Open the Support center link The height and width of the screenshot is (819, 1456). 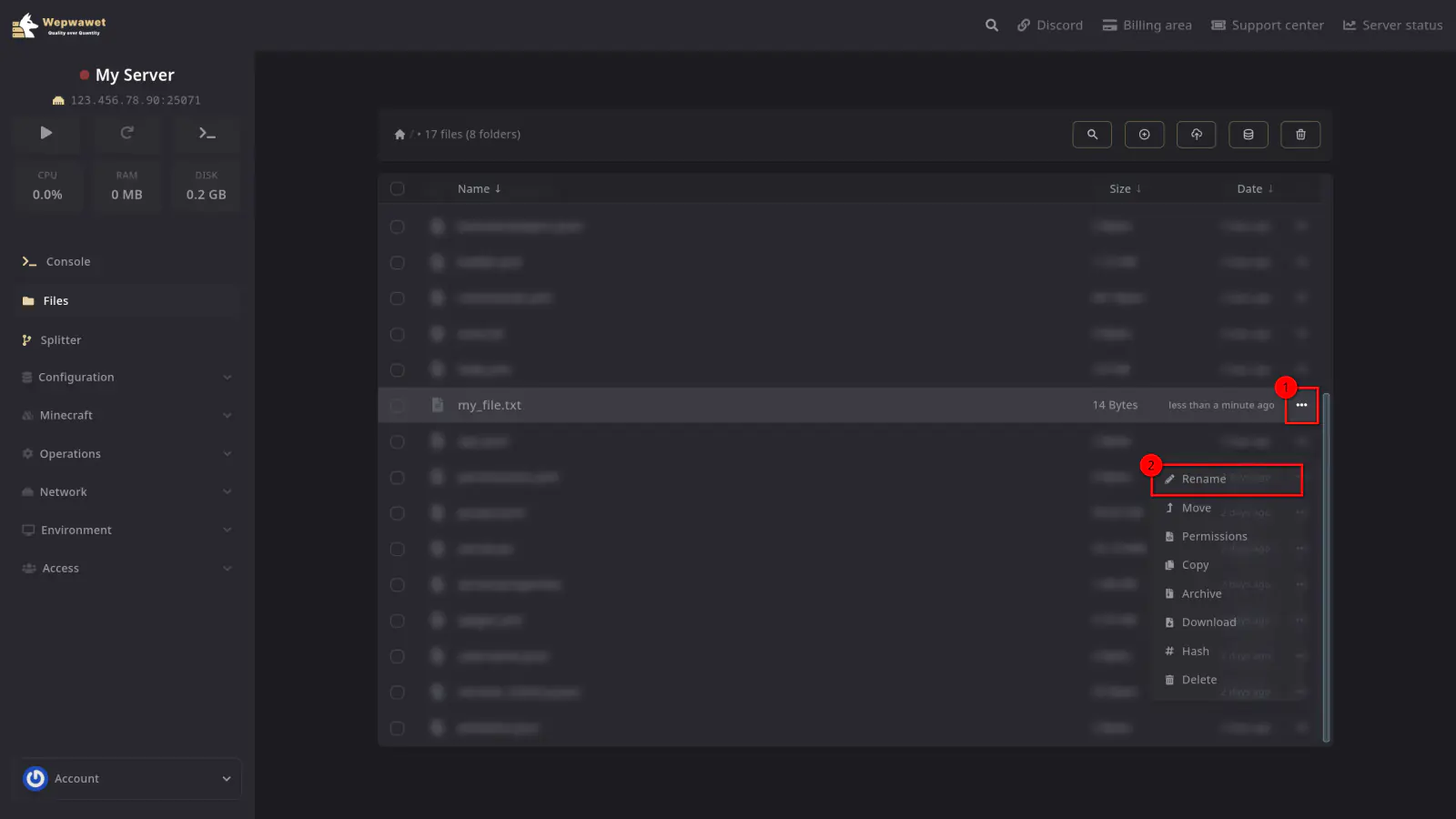1267,25
